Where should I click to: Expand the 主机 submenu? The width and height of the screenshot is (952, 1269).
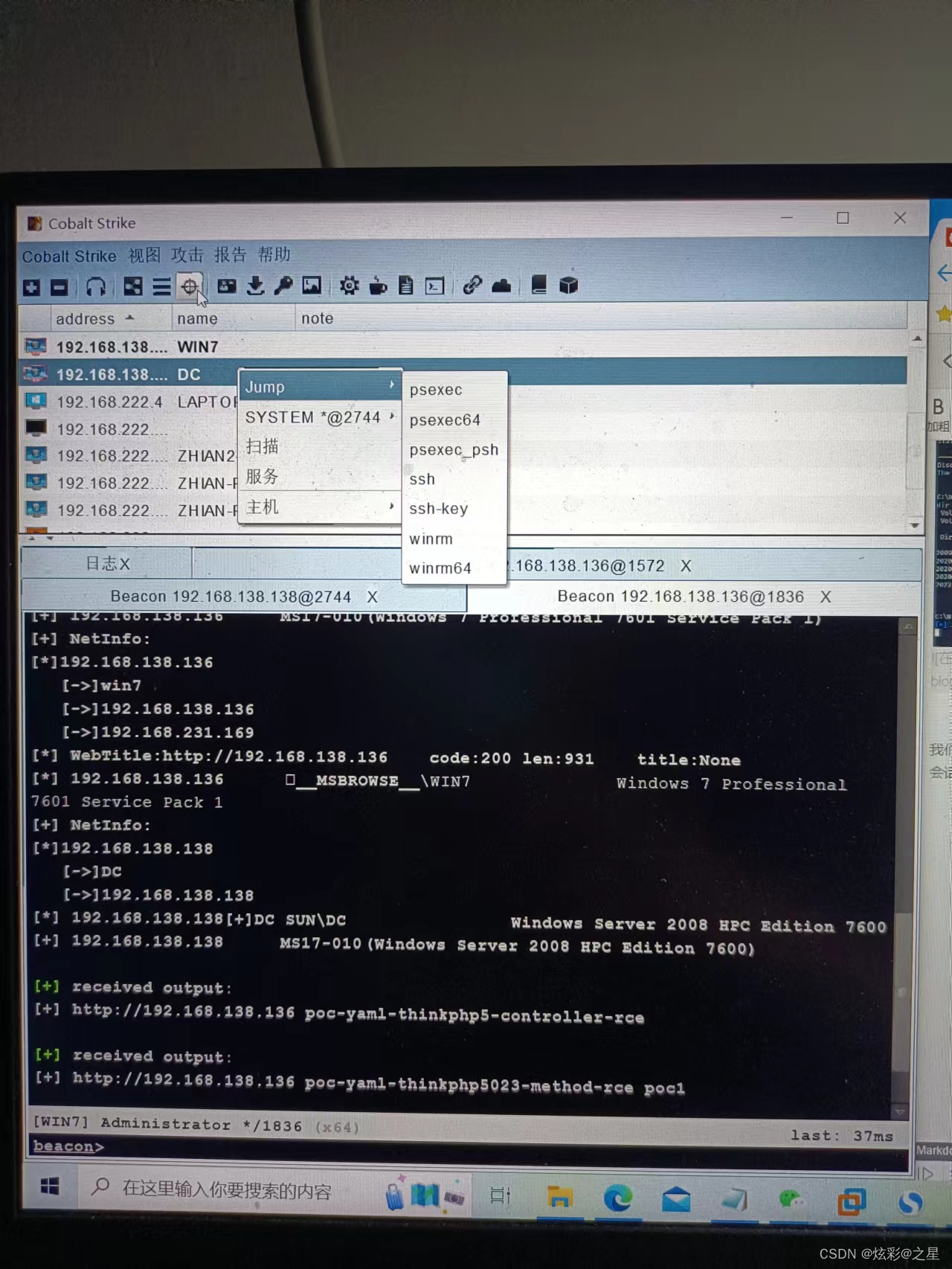(x=320, y=507)
